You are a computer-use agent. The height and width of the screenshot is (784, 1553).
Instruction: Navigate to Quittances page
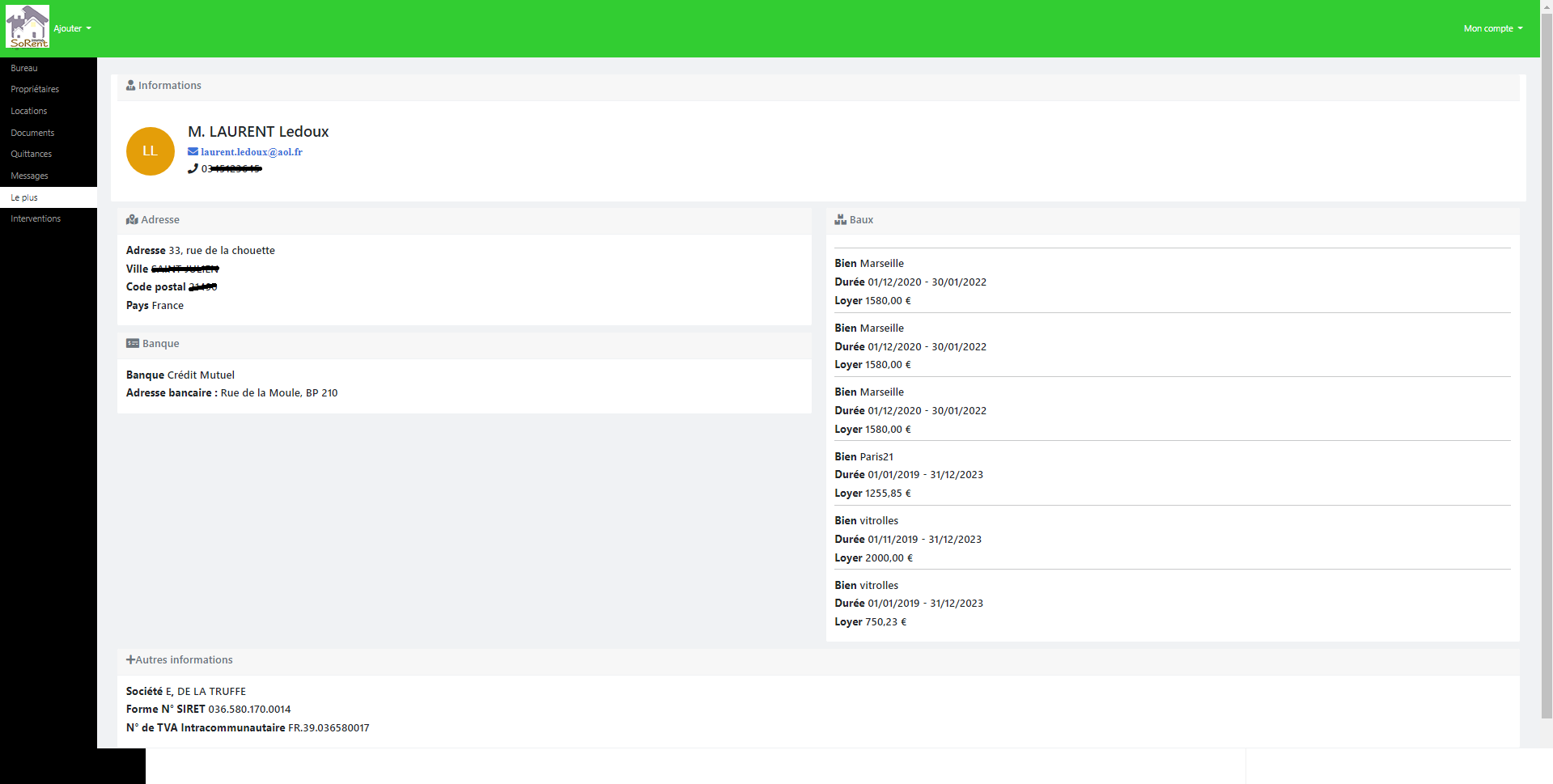[32, 154]
